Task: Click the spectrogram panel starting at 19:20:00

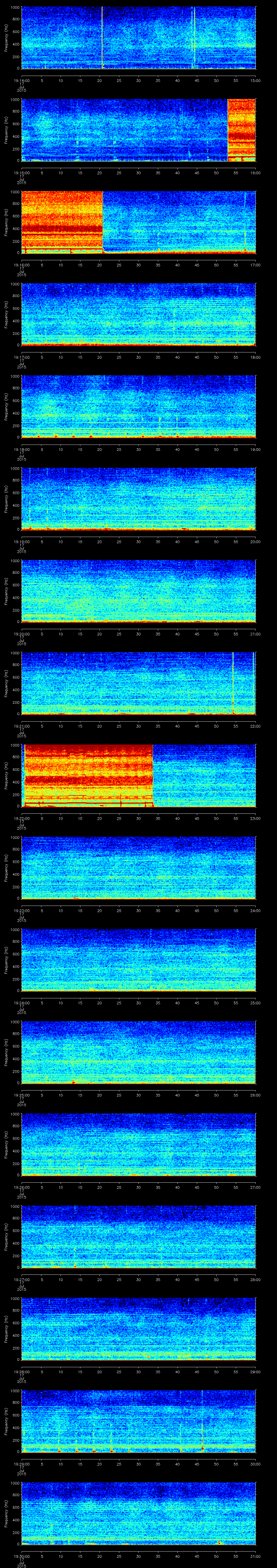Action: (139, 591)
